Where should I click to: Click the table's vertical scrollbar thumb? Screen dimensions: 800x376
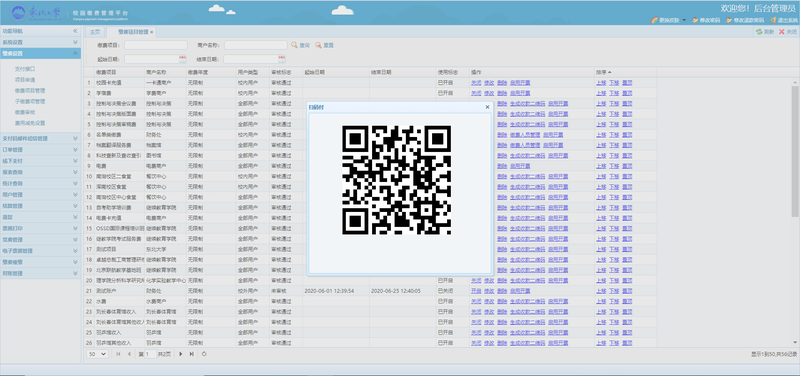[795, 151]
